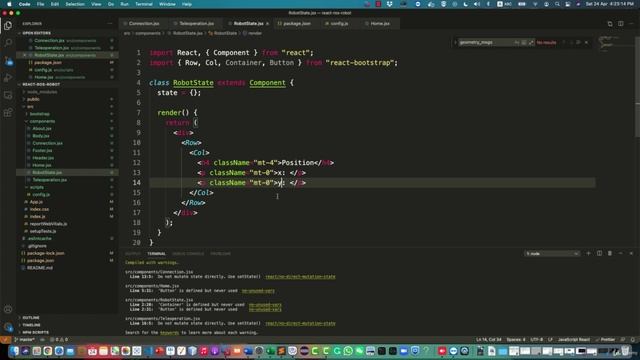
Task: Split the editor to the right
Action: pos(620,24)
